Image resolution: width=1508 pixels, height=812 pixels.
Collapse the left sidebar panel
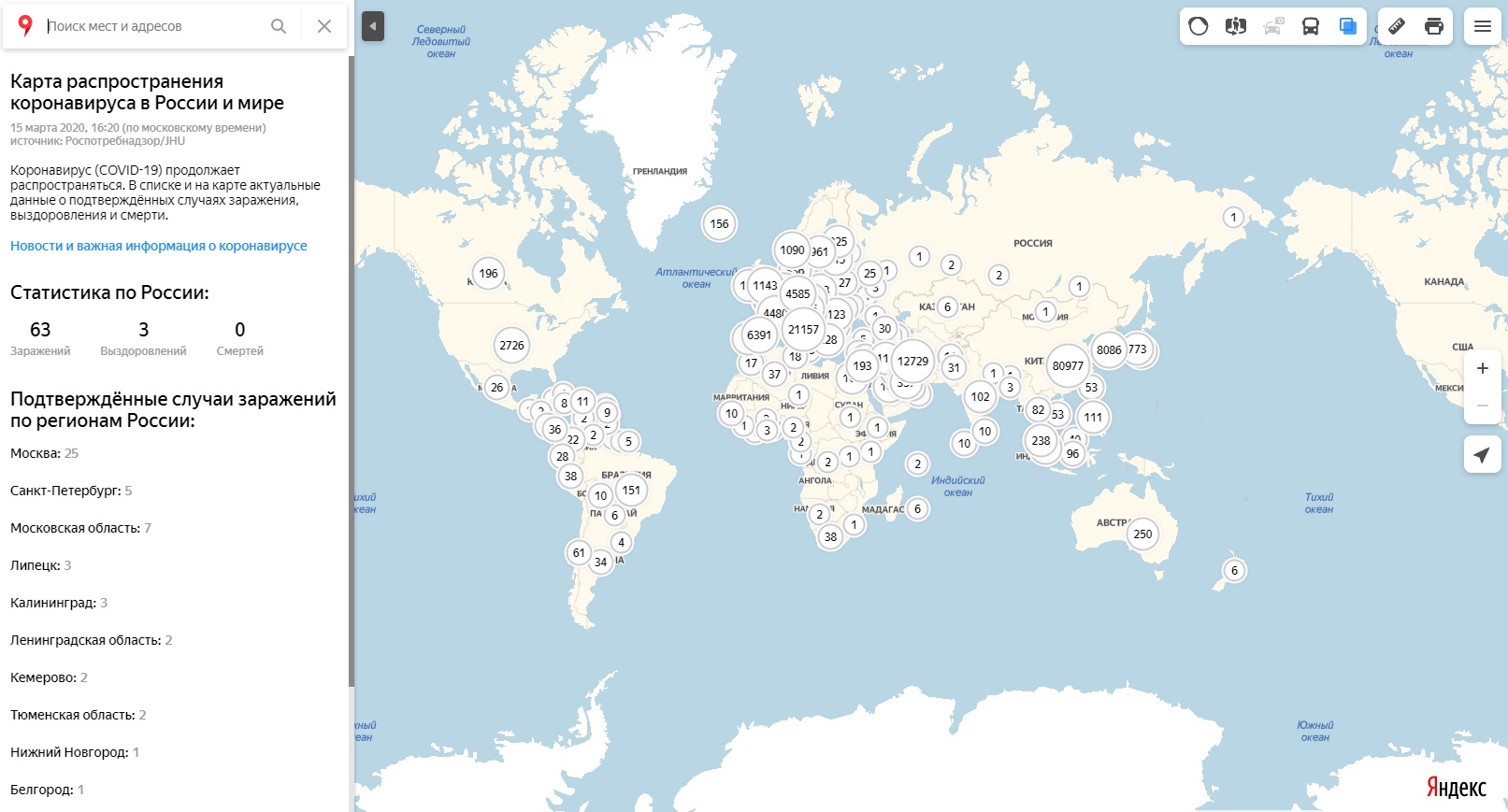(373, 26)
